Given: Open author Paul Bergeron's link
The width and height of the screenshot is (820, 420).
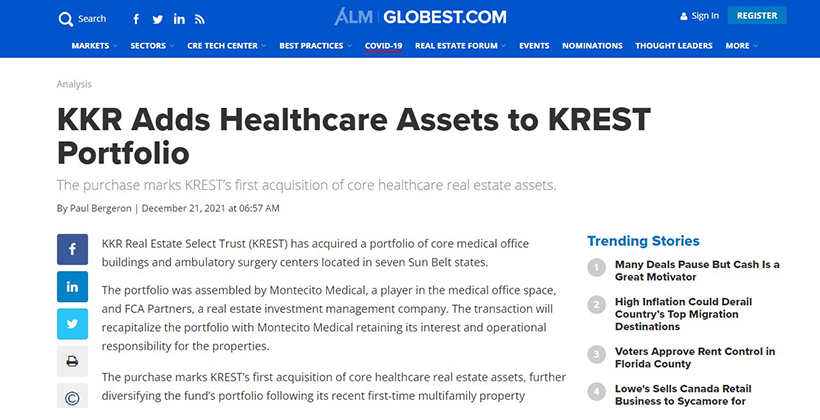Looking at the screenshot, I should point(100,208).
